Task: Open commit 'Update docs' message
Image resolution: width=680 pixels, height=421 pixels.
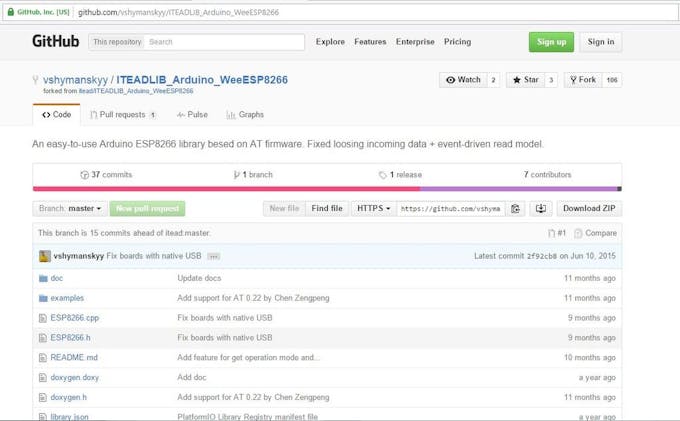Action: (199, 278)
